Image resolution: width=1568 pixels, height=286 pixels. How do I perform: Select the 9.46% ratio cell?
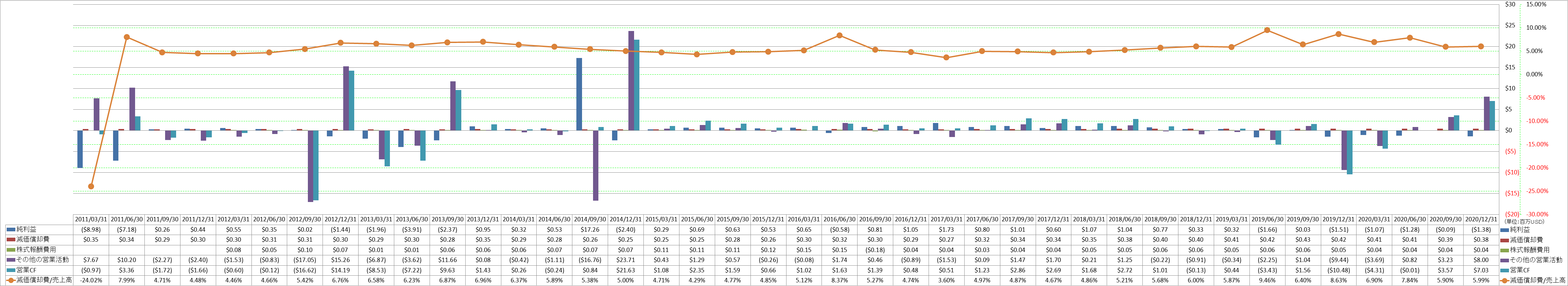1267,281
